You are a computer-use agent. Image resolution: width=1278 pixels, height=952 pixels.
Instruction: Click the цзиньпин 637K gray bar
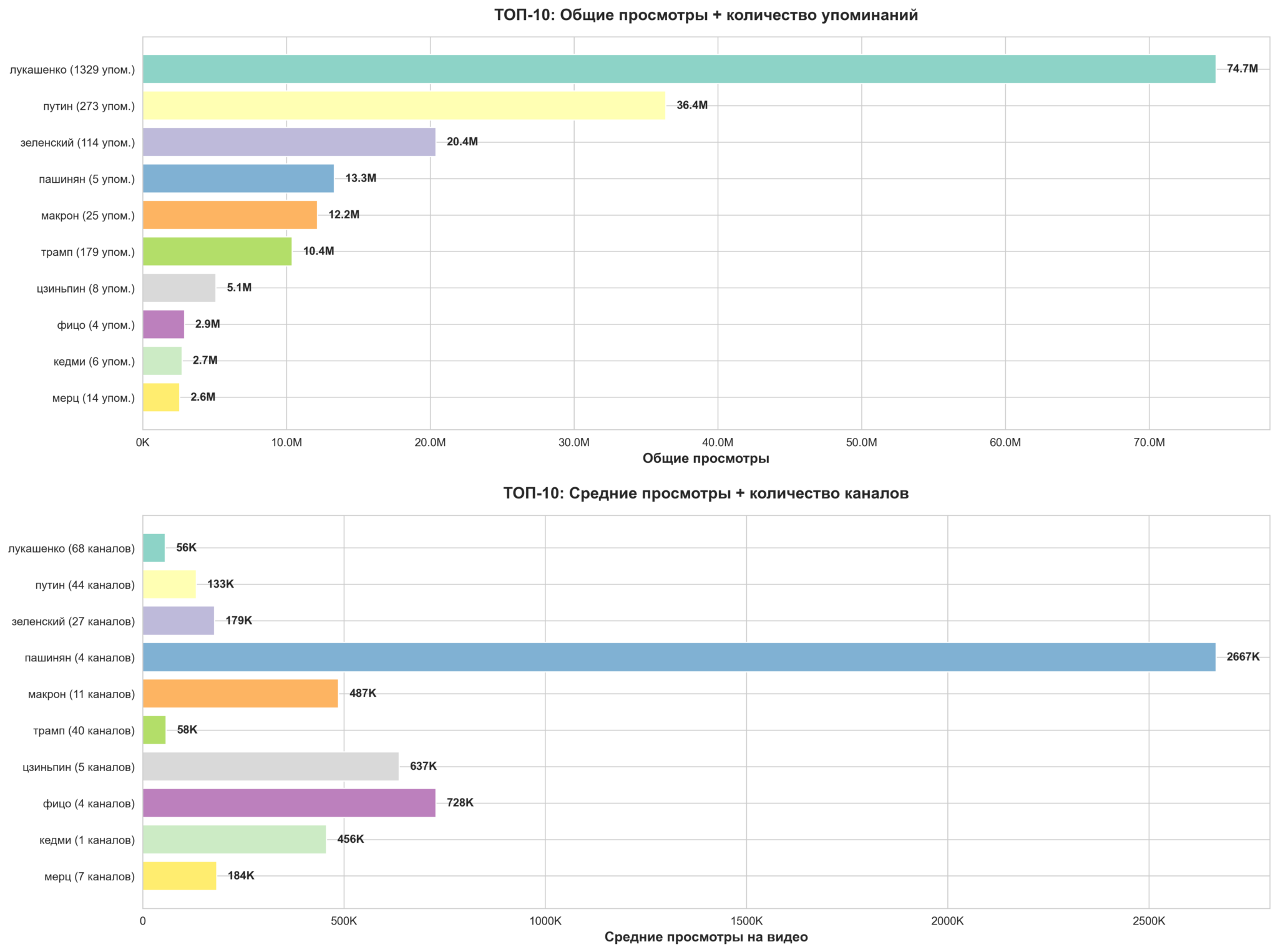pyautogui.click(x=270, y=766)
